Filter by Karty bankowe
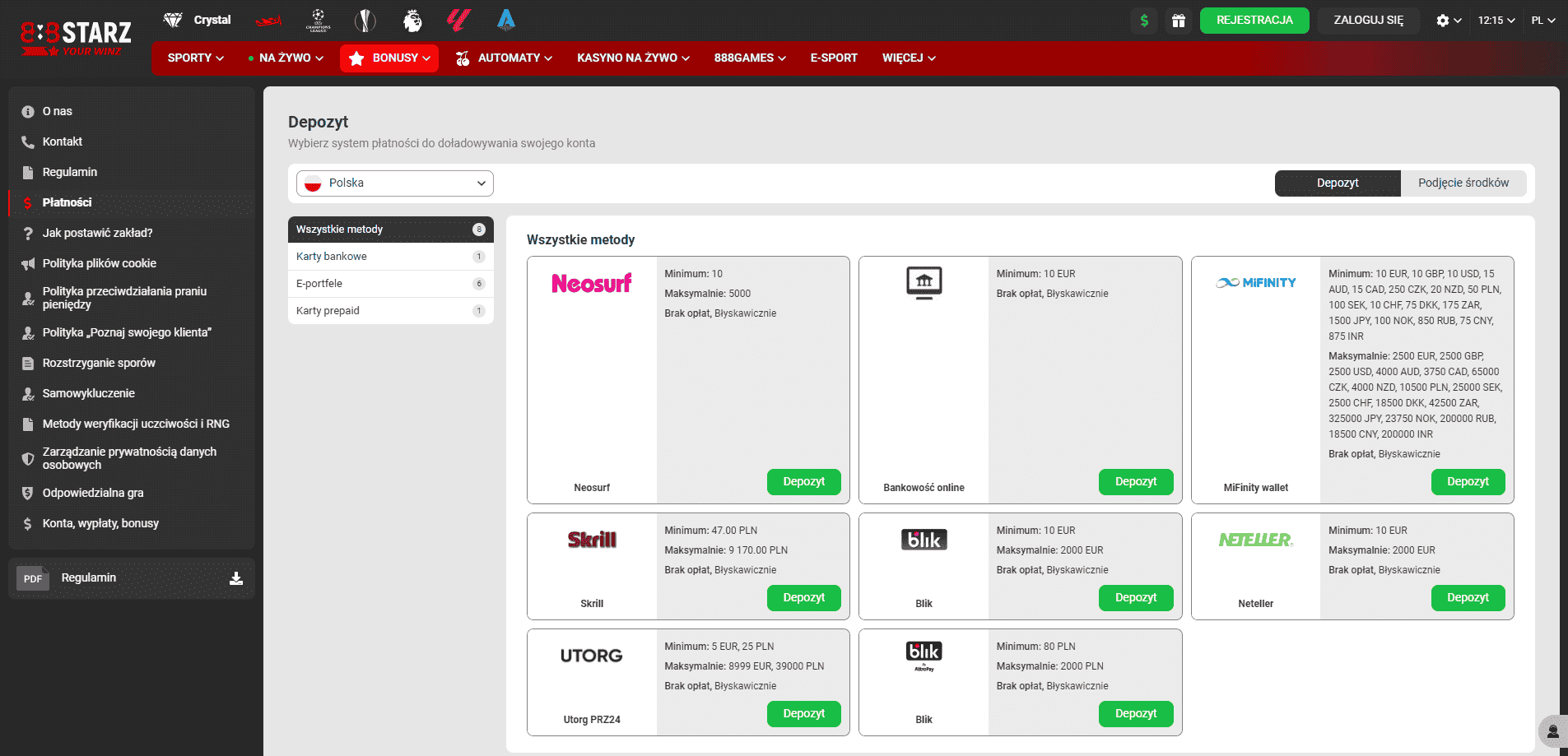This screenshot has height=756, width=1568. (391, 257)
